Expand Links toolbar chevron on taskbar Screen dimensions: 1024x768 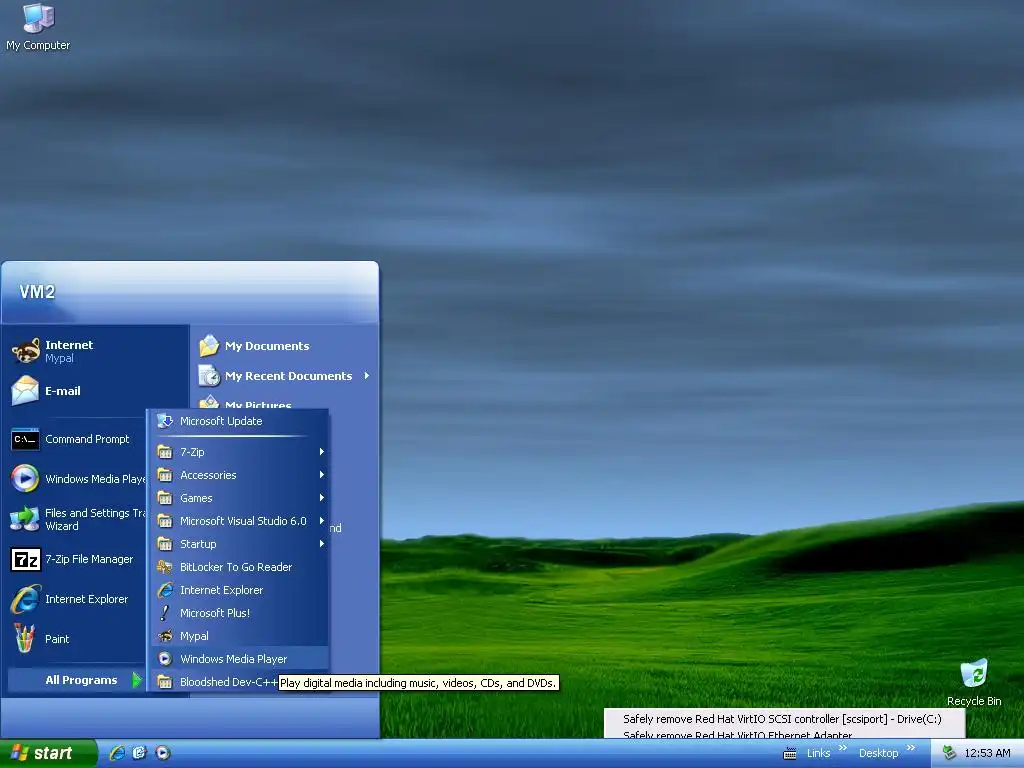tap(842, 748)
